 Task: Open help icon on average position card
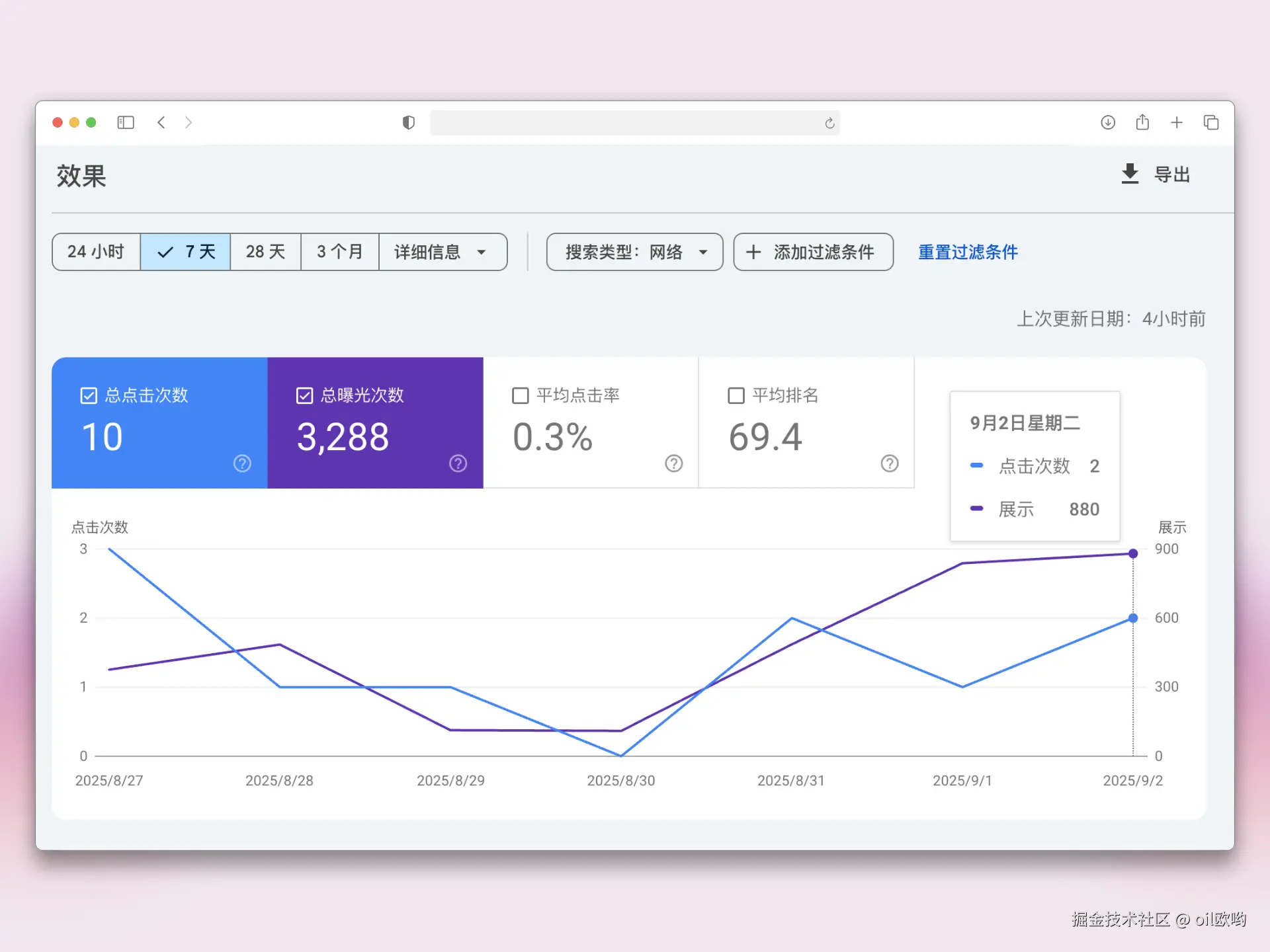pyautogui.click(x=889, y=463)
